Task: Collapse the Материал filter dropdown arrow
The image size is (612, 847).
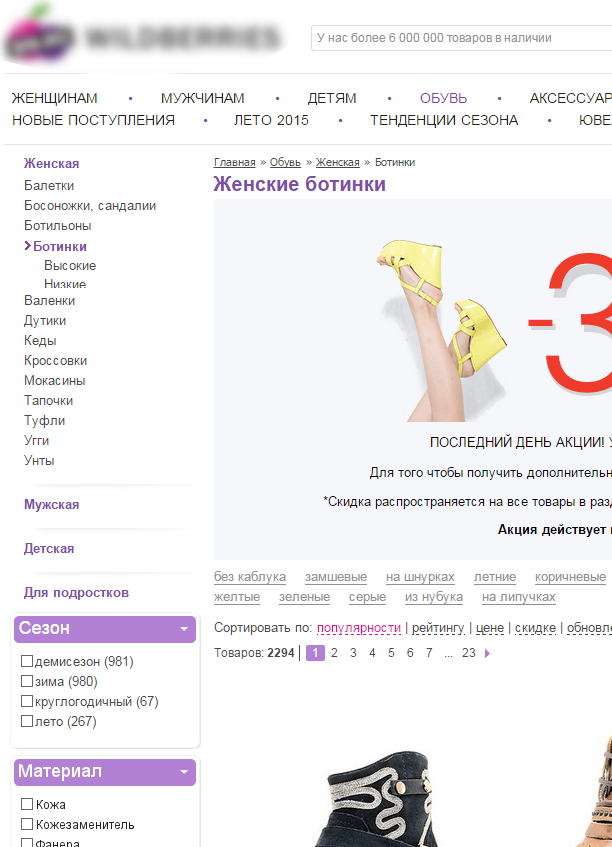Action: click(184, 772)
